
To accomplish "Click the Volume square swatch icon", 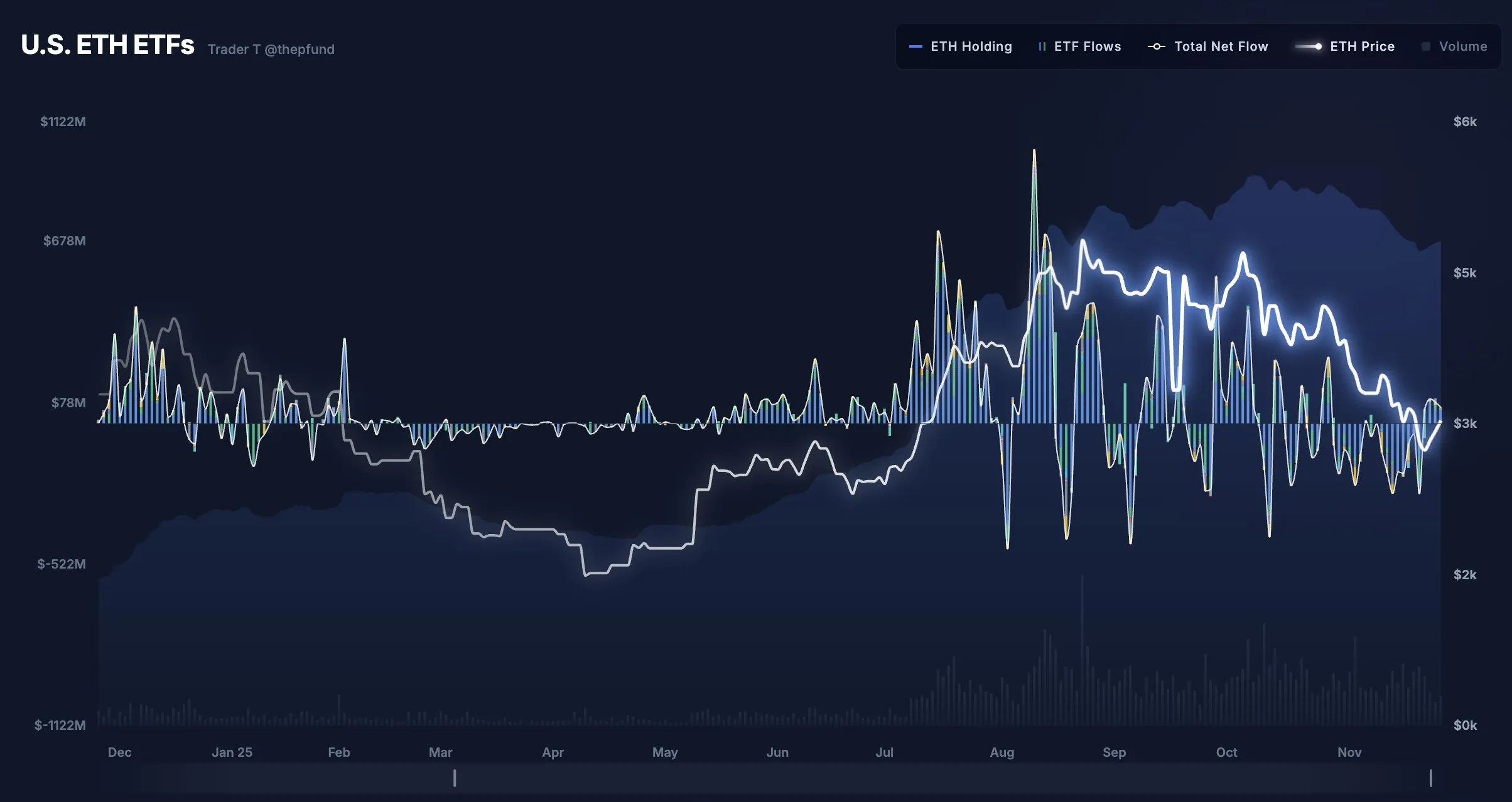I will point(1425,46).
